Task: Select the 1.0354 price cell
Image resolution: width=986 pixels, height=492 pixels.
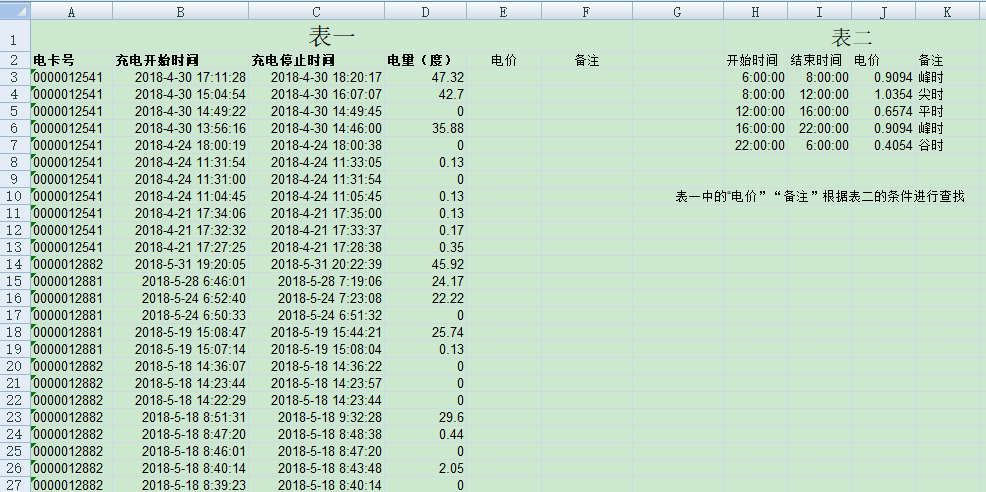Action: tap(884, 94)
